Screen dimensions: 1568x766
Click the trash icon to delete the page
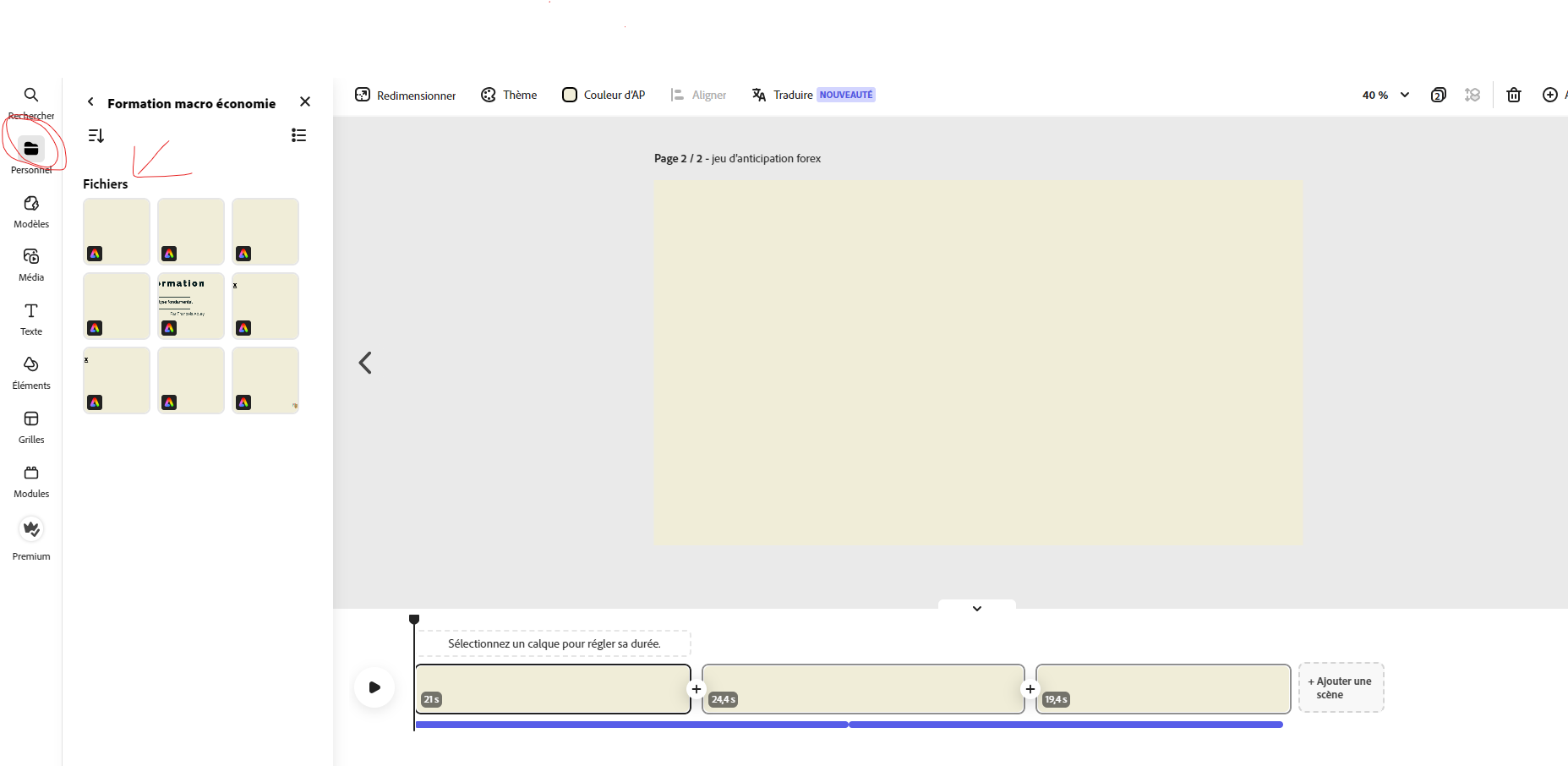click(1514, 95)
